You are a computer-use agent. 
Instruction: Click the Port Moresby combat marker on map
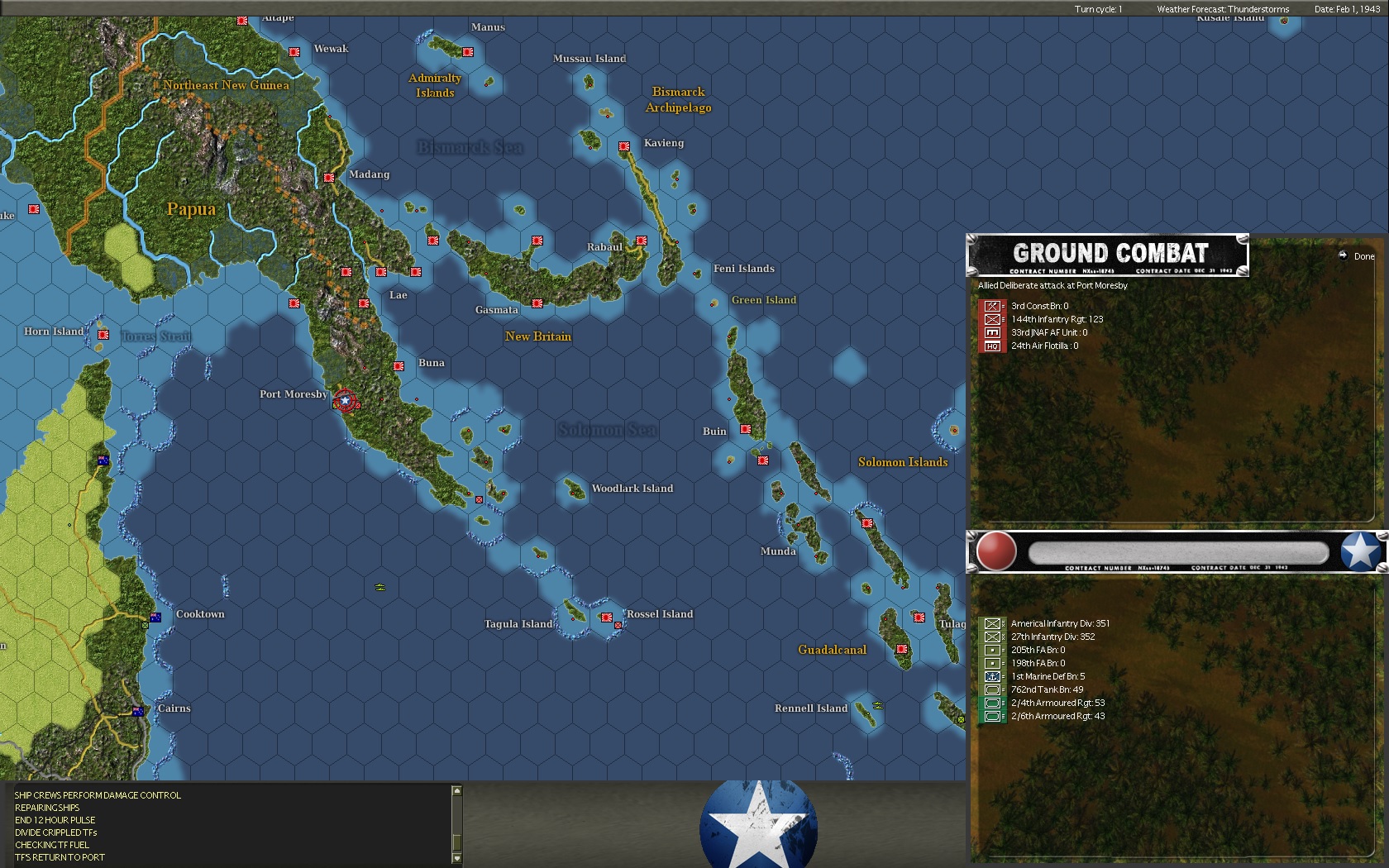345,401
